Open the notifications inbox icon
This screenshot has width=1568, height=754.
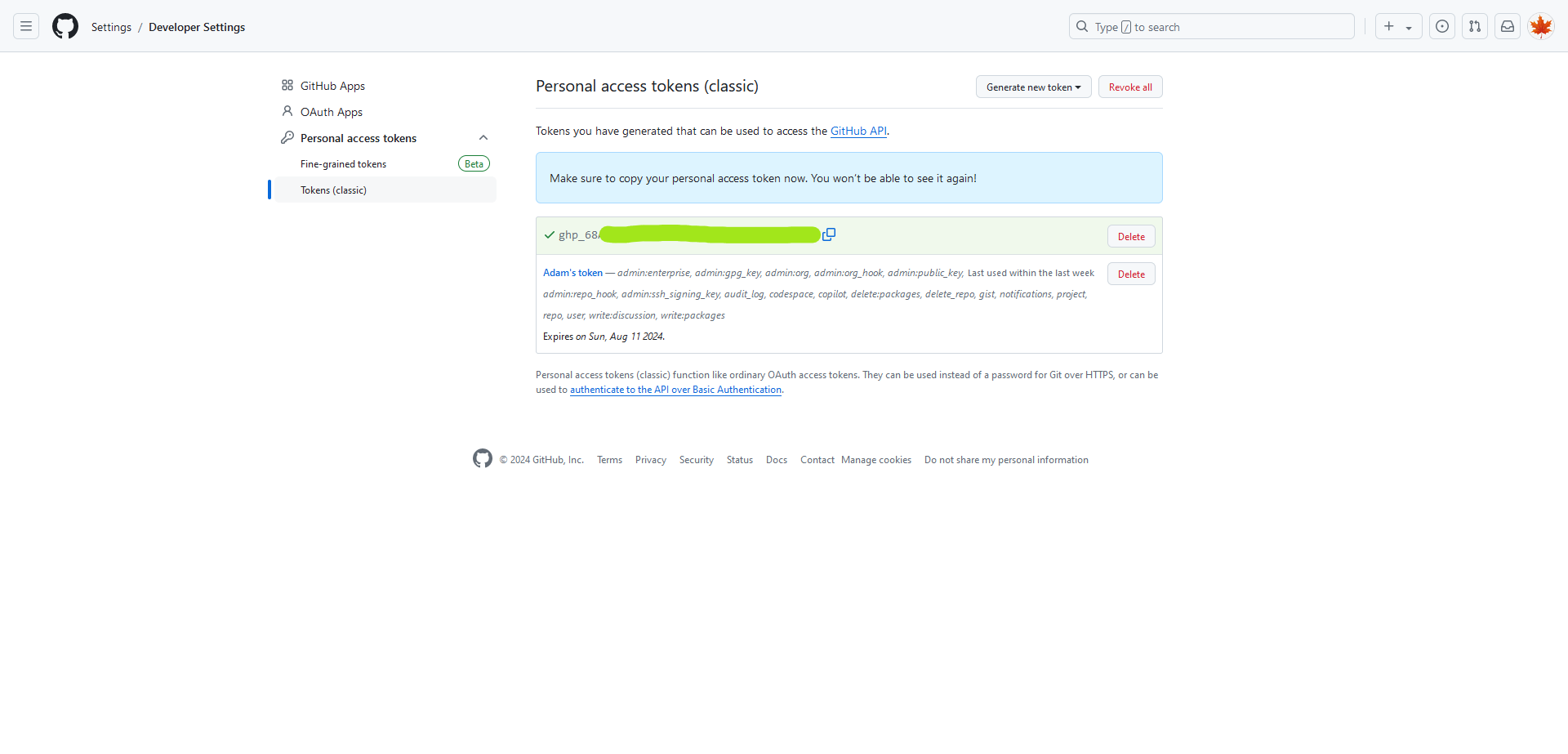[1508, 27]
